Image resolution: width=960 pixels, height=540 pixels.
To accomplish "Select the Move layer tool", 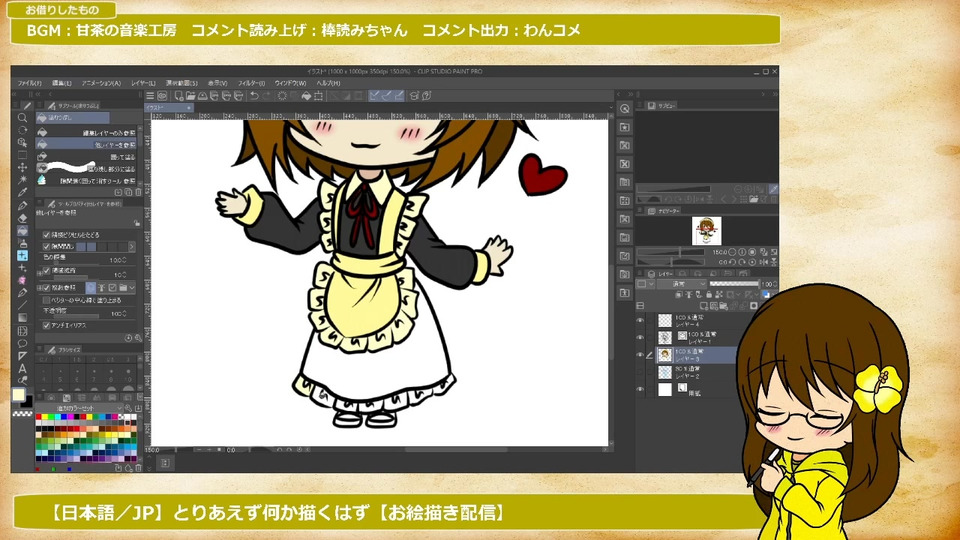I will [23, 167].
